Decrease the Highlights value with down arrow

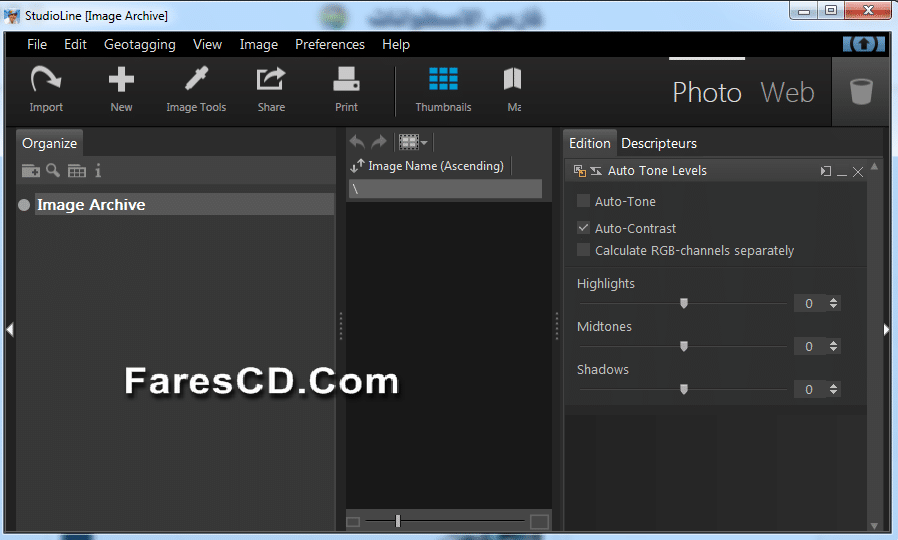coord(834,307)
